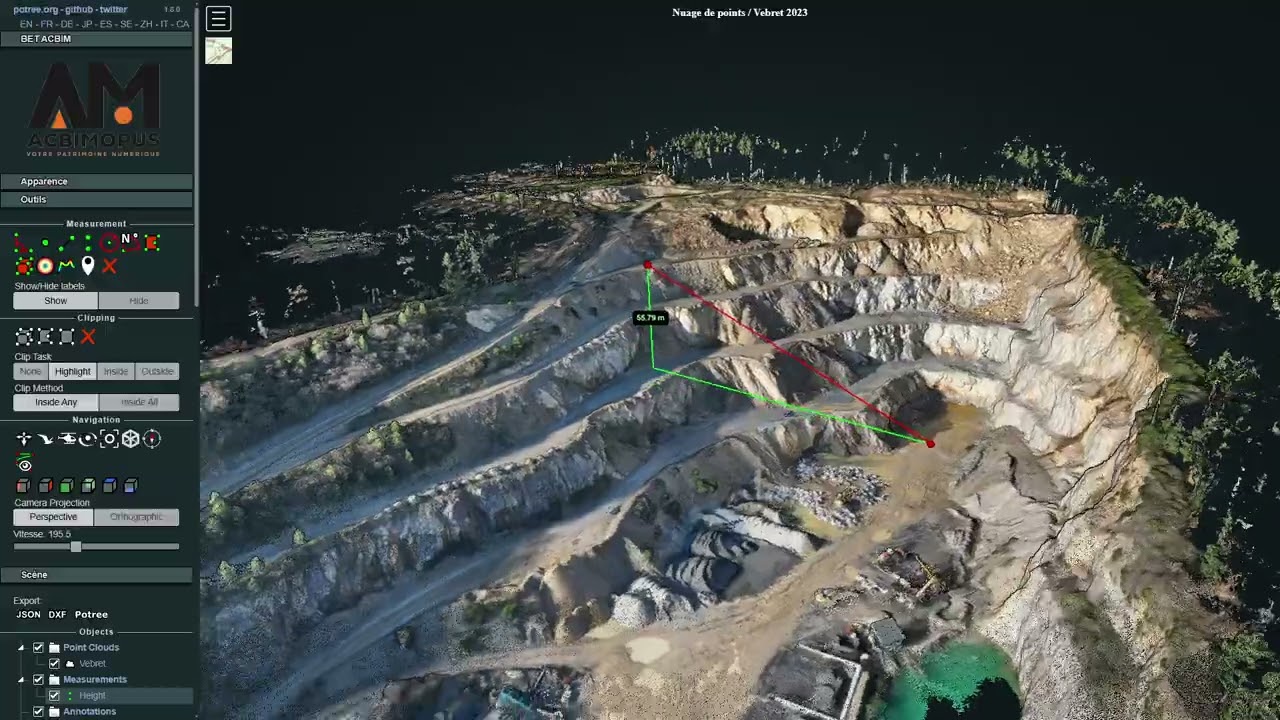The width and height of the screenshot is (1280, 720).
Task: Collapse the Scène section header
Action: click(x=96, y=575)
